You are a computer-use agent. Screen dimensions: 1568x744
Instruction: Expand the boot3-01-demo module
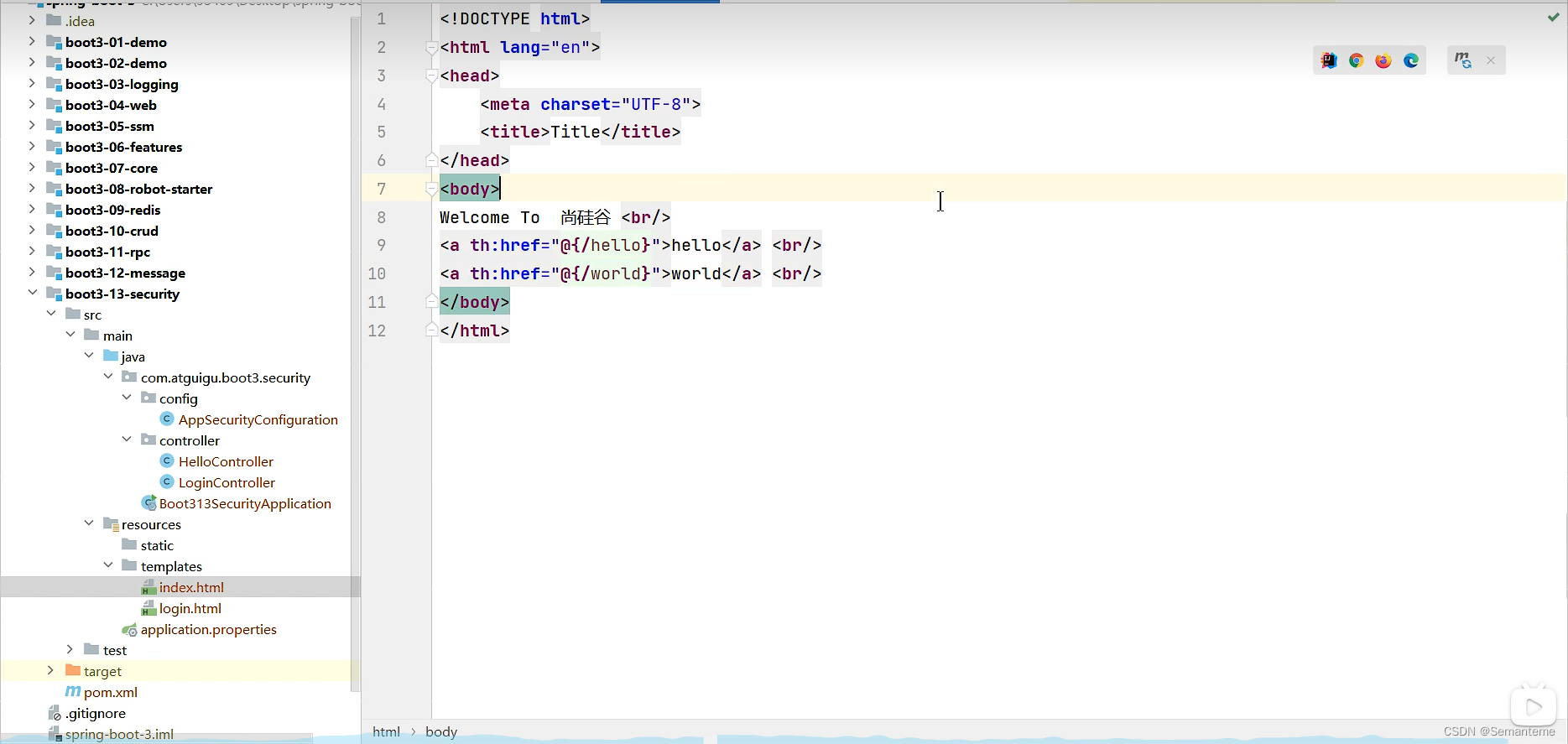point(32,41)
